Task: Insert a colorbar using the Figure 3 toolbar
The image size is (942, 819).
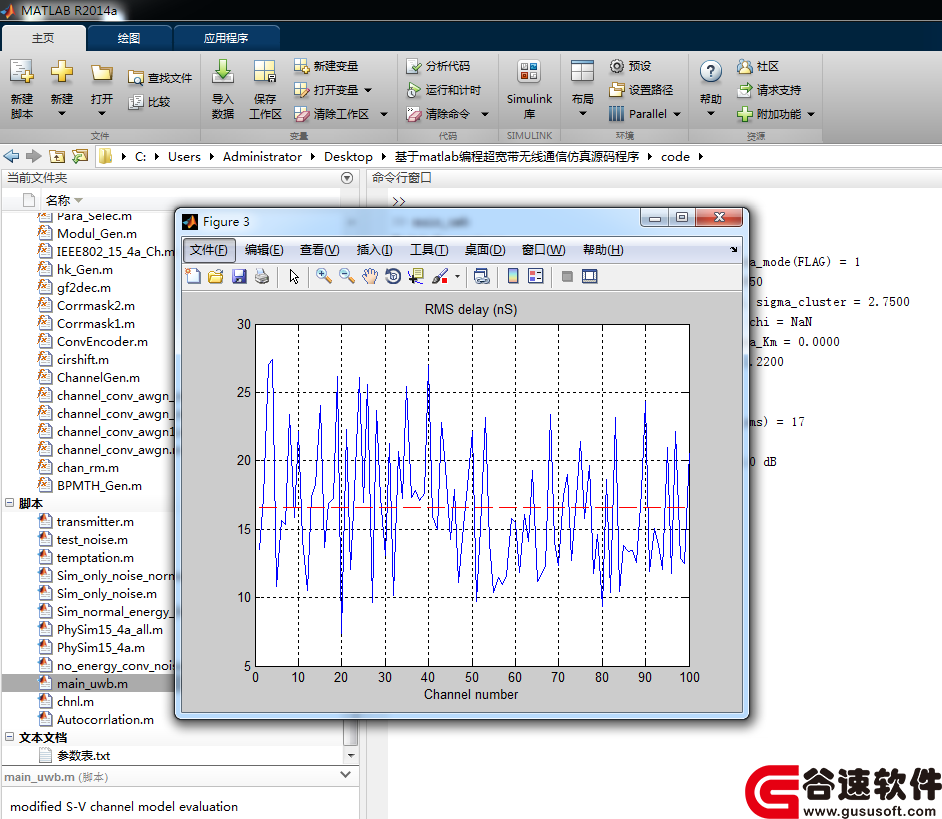Action: (513, 276)
